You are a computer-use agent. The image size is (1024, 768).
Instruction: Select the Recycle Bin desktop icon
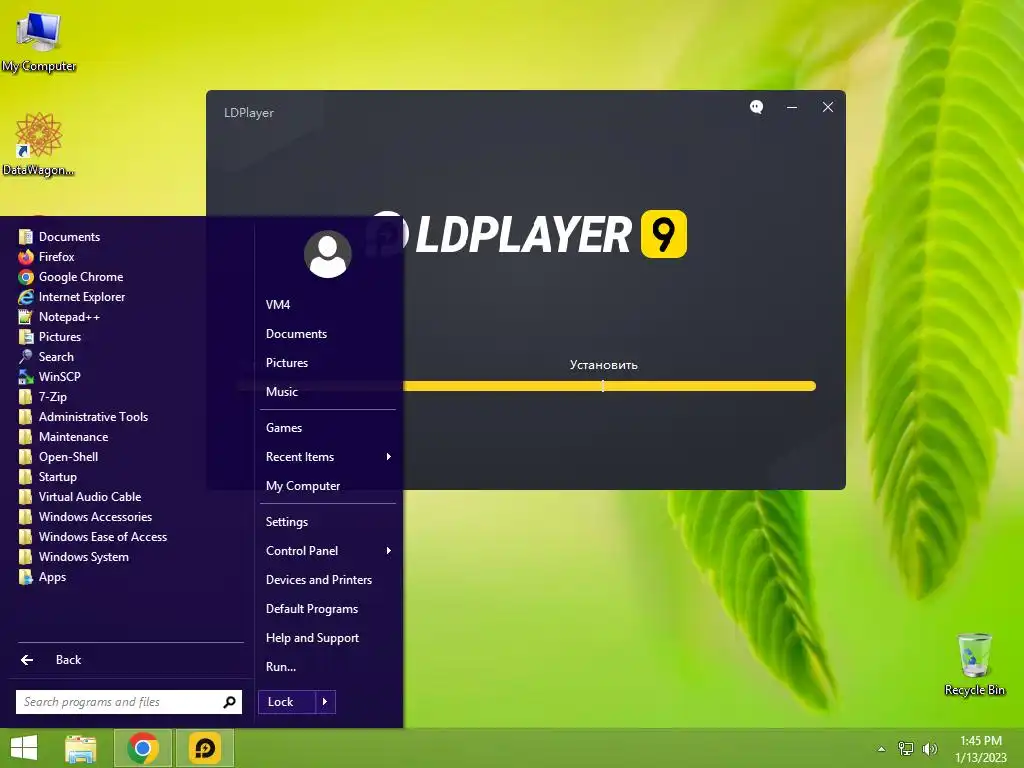pos(974,664)
